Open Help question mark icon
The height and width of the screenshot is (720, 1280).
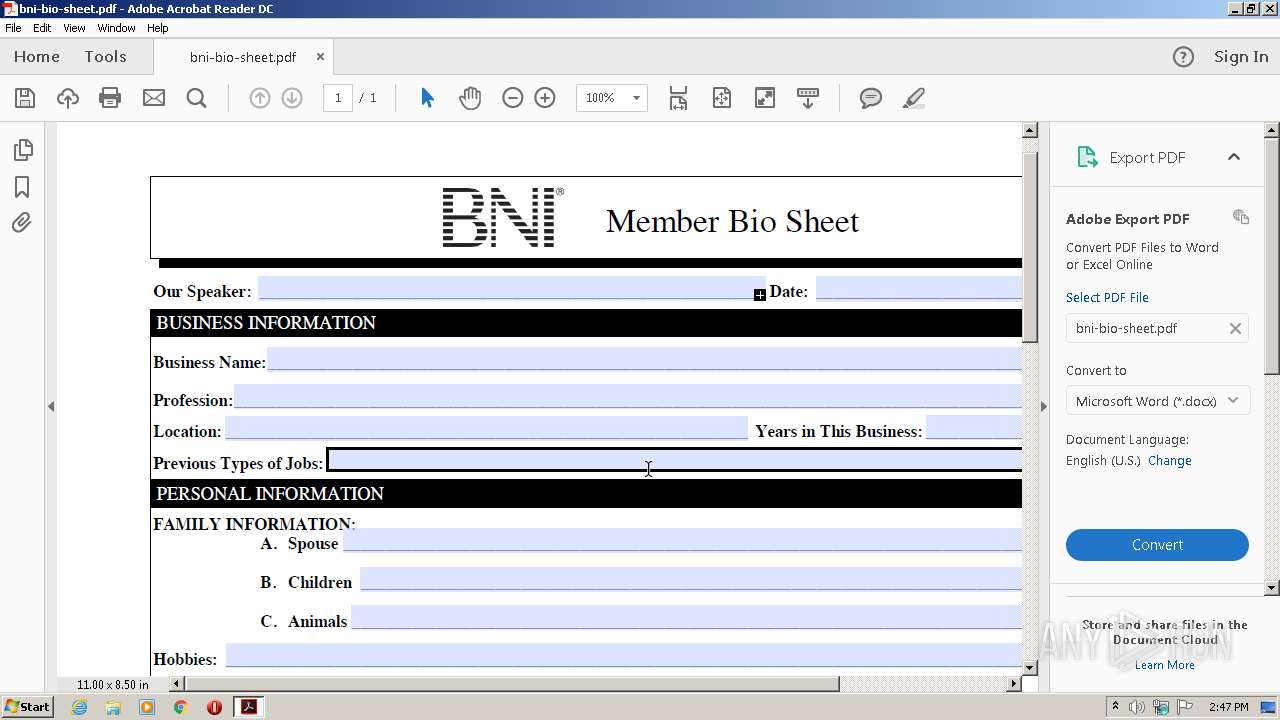(1183, 57)
